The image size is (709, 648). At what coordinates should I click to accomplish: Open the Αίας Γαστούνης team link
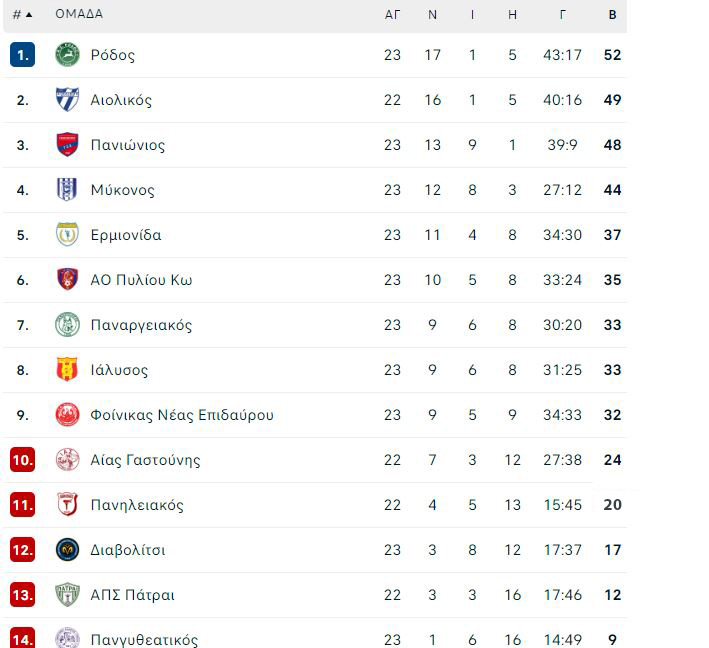[145, 460]
